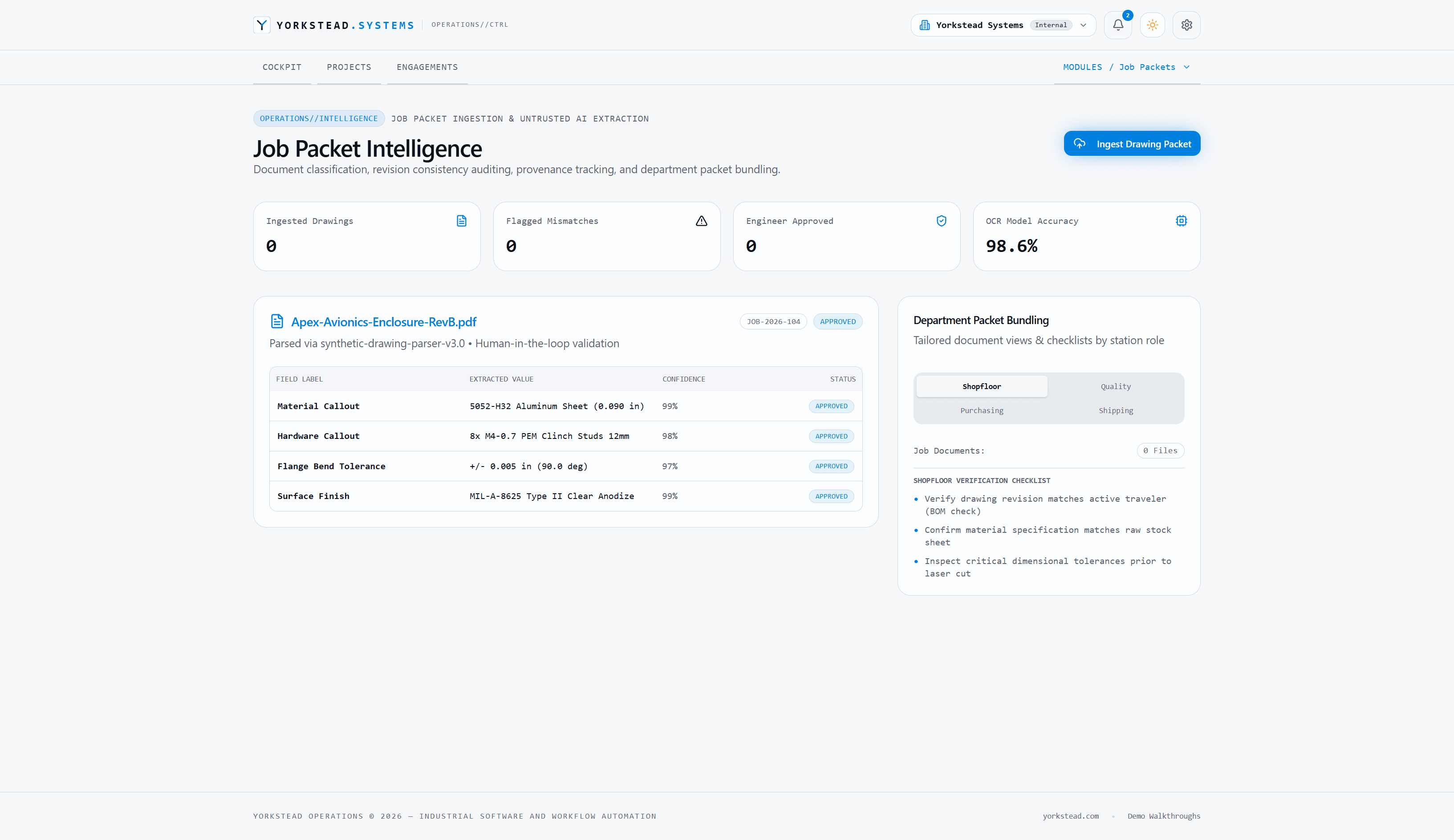Select the Shopfloor station role
1454x840 pixels.
click(x=982, y=386)
